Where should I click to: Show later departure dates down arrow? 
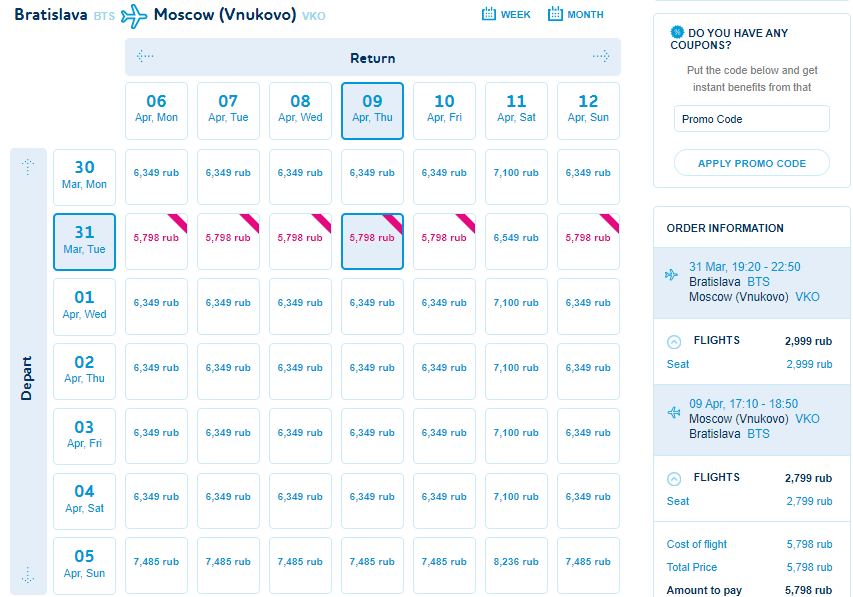click(28, 575)
